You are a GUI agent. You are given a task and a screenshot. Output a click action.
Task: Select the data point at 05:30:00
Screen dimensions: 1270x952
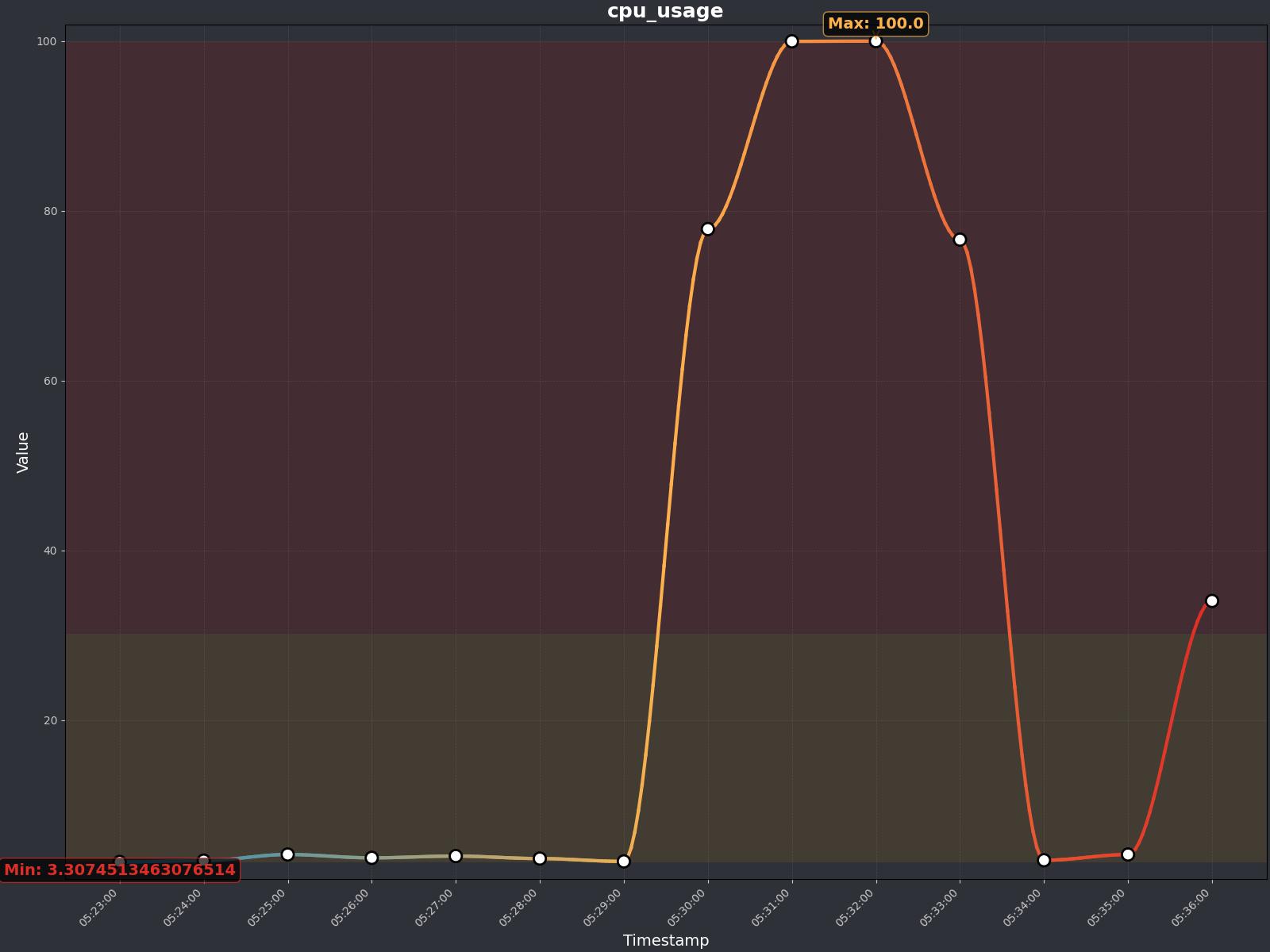click(707, 229)
